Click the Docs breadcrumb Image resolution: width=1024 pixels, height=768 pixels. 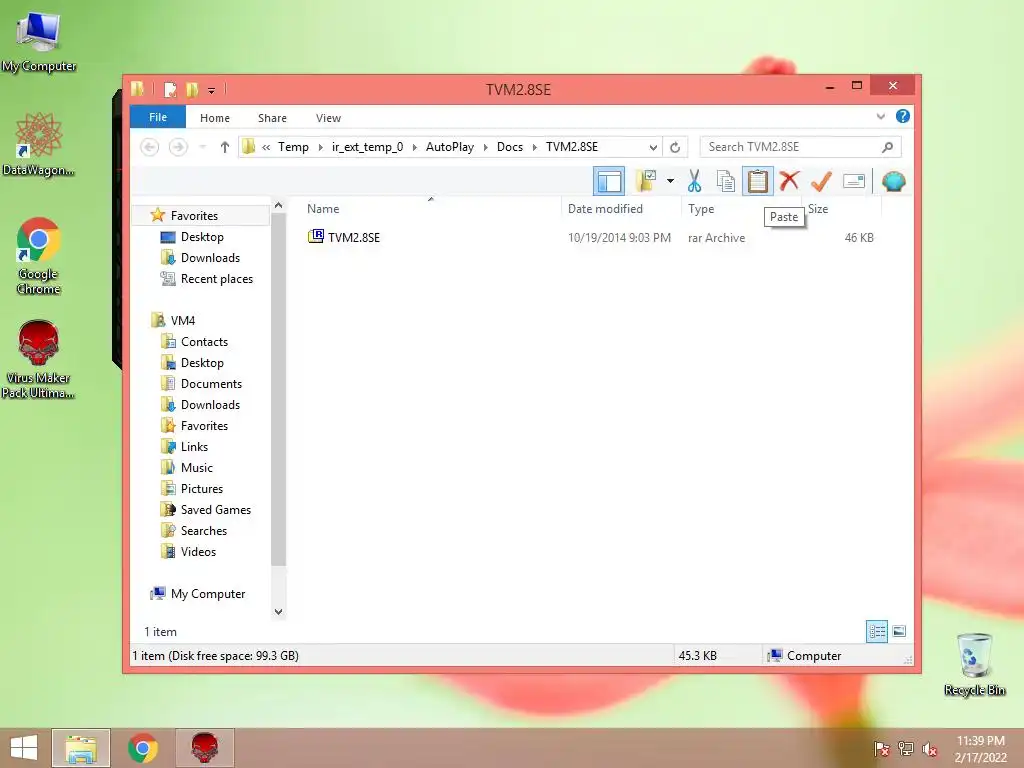510,147
